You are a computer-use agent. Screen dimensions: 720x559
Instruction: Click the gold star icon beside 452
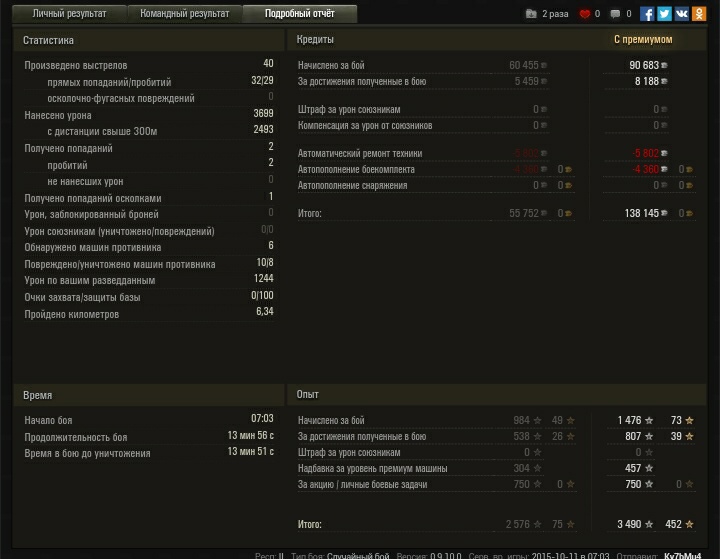689,524
